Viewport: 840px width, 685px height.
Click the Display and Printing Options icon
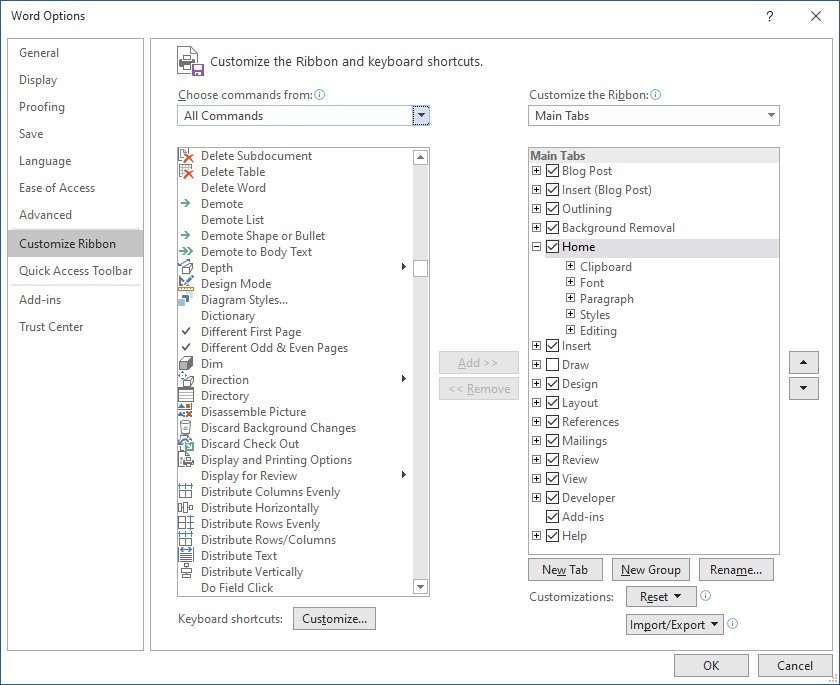pos(185,460)
